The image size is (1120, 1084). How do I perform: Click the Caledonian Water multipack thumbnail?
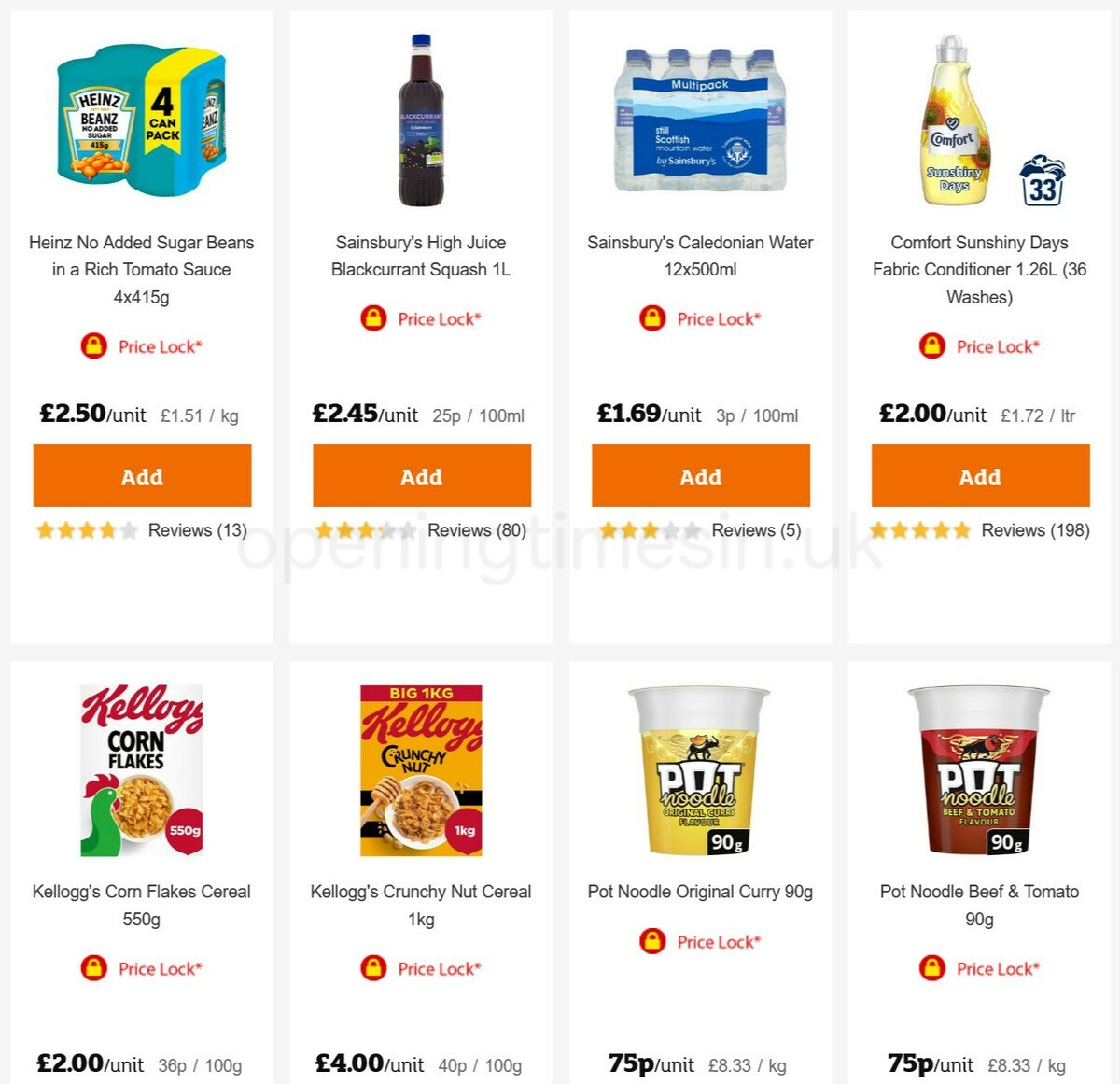click(x=700, y=121)
